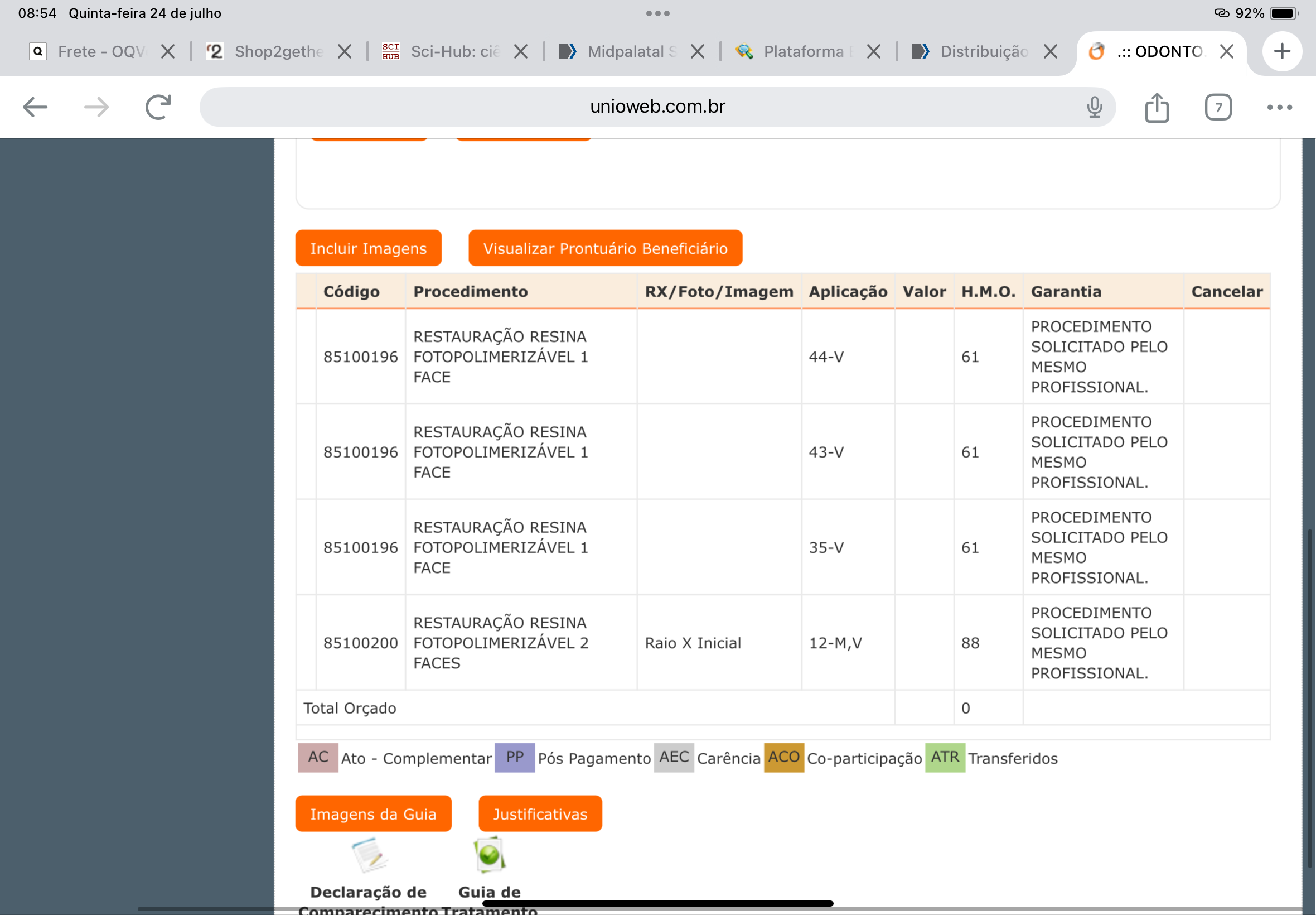Open the Guia de Tratamento icon
The height and width of the screenshot is (915, 1316).
tap(489, 855)
